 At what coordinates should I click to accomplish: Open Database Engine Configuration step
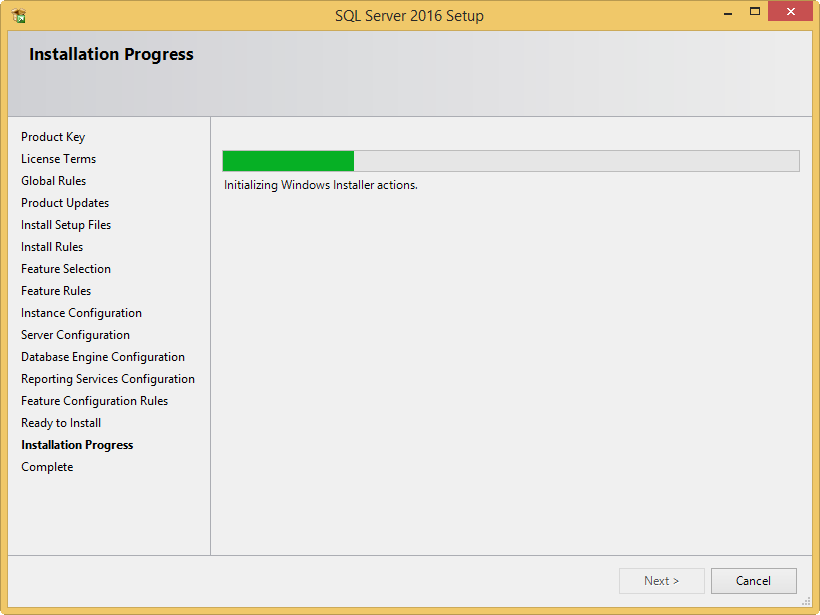(103, 357)
